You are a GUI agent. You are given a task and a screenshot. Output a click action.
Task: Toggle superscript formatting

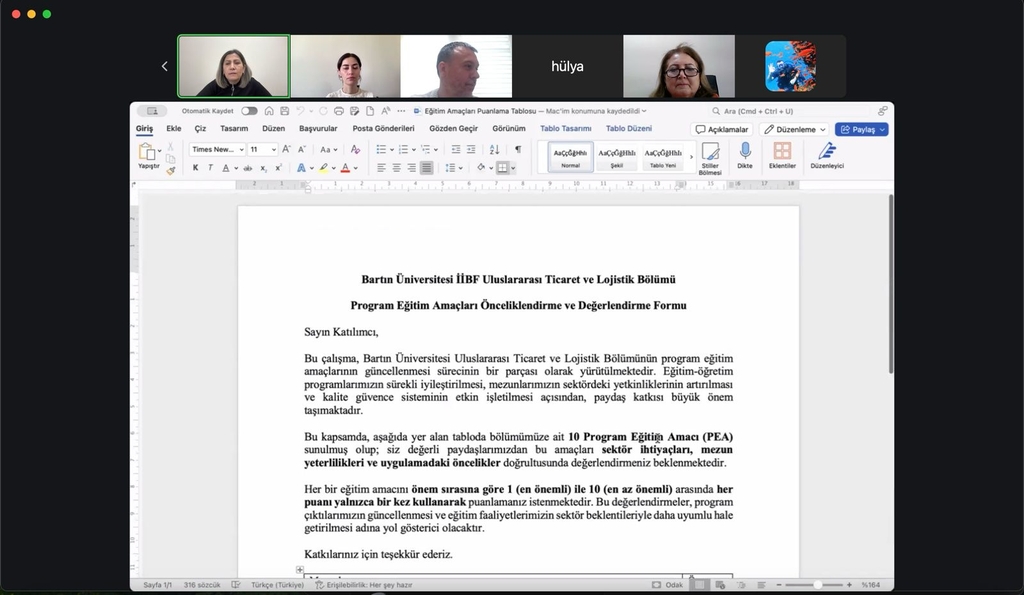[278, 168]
